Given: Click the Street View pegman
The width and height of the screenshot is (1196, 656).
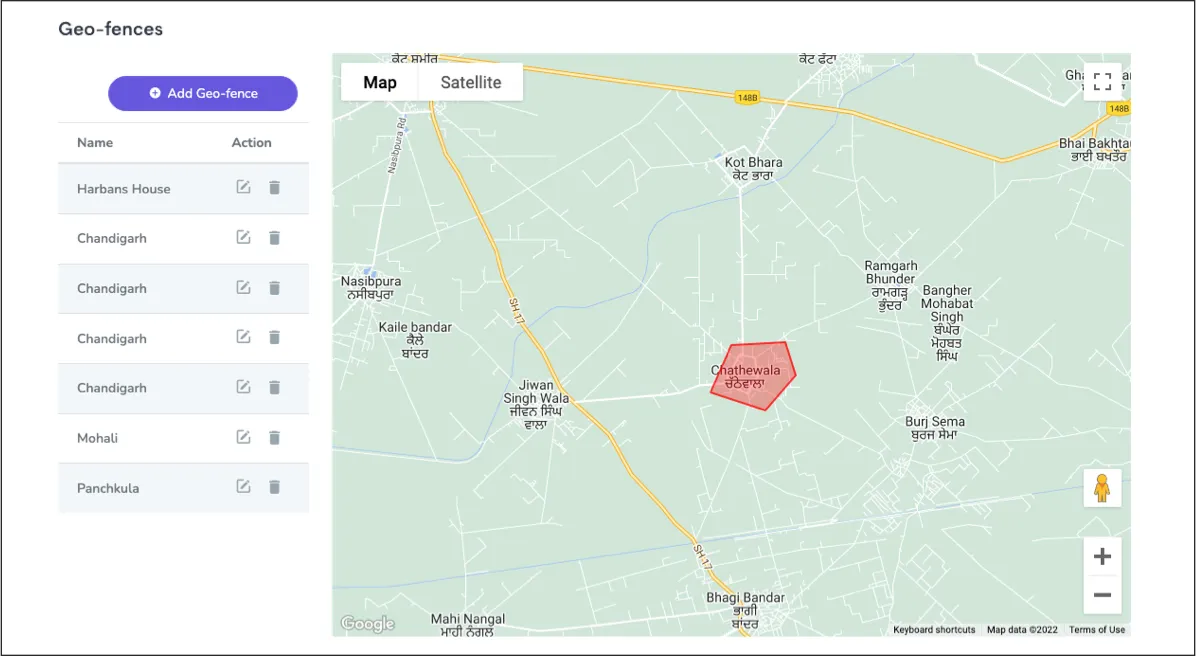Looking at the screenshot, I should tap(1102, 488).
